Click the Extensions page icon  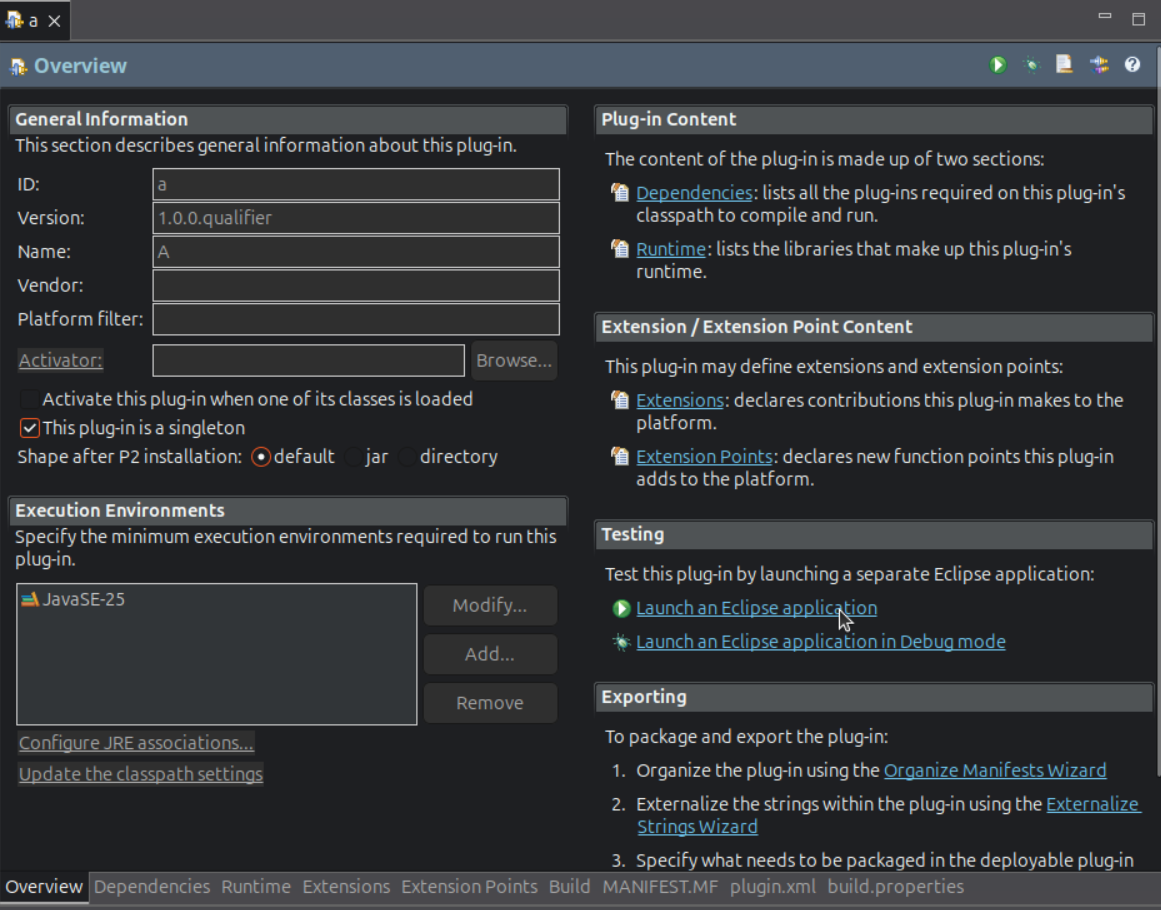point(620,400)
